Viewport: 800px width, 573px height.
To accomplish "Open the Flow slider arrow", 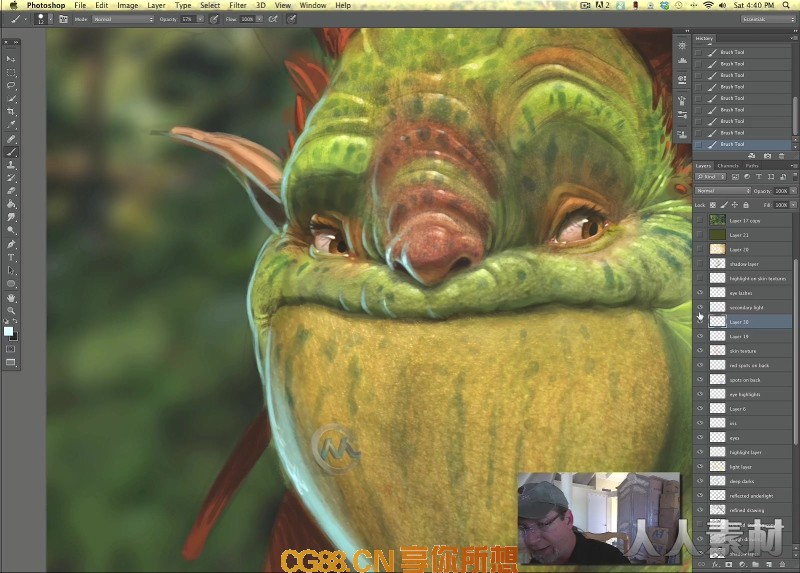I will [259, 19].
